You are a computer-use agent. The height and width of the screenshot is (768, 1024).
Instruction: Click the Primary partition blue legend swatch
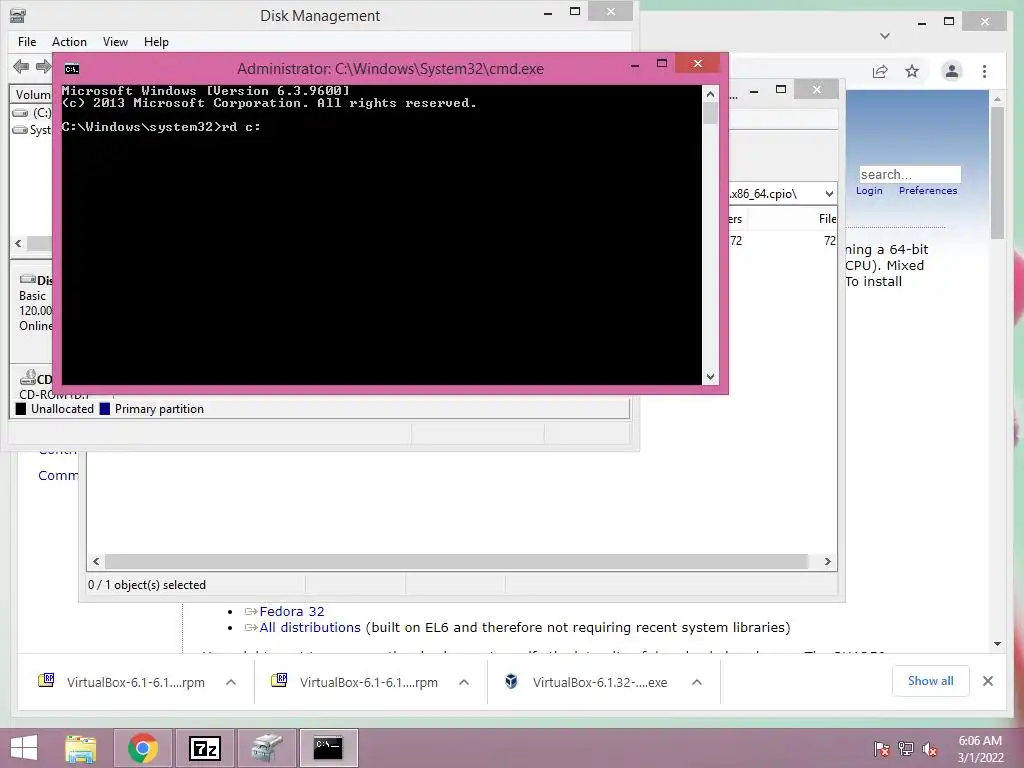point(104,409)
